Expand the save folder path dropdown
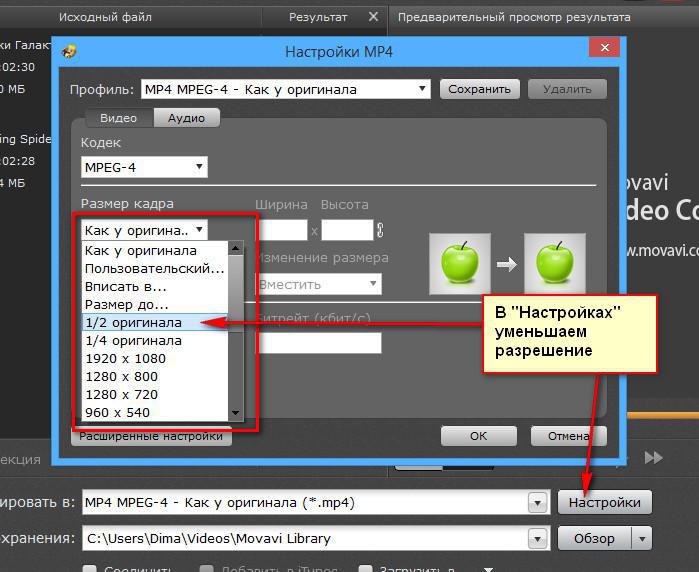699x572 pixels. tap(538, 539)
